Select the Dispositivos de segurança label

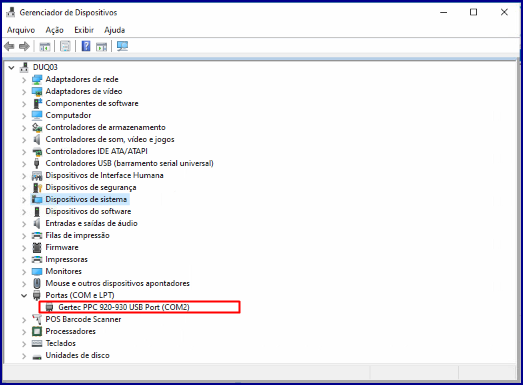coord(91,187)
